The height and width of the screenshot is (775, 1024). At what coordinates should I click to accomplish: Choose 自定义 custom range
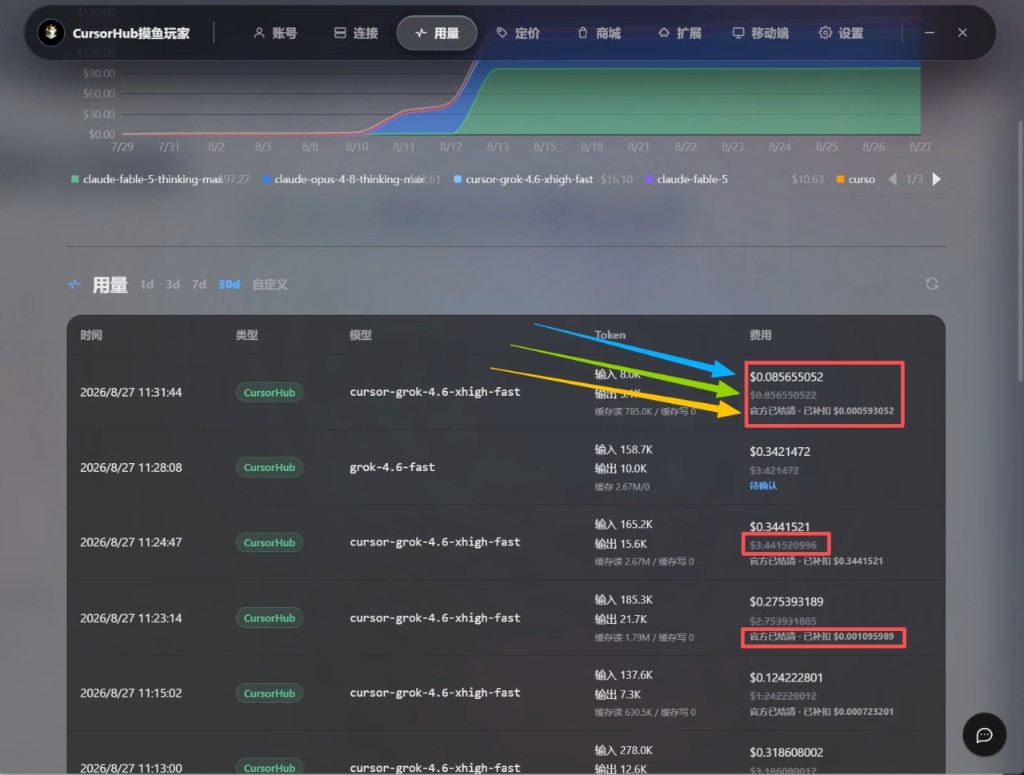click(x=270, y=284)
